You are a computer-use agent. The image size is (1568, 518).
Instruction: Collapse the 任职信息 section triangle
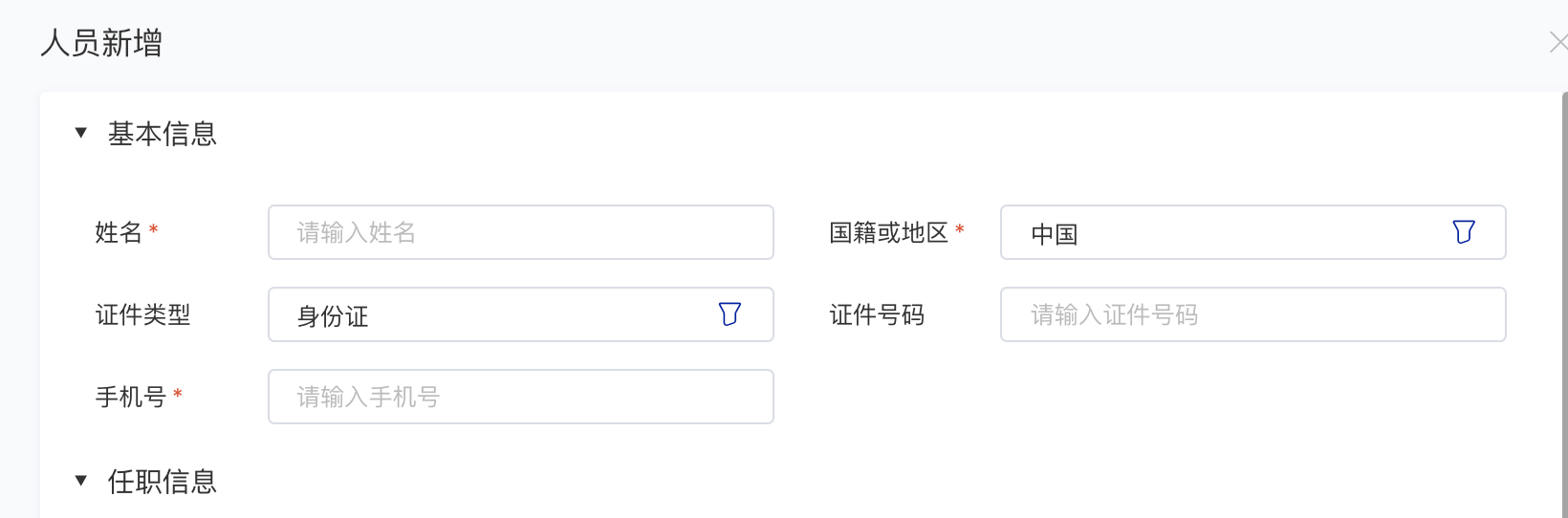[81, 481]
